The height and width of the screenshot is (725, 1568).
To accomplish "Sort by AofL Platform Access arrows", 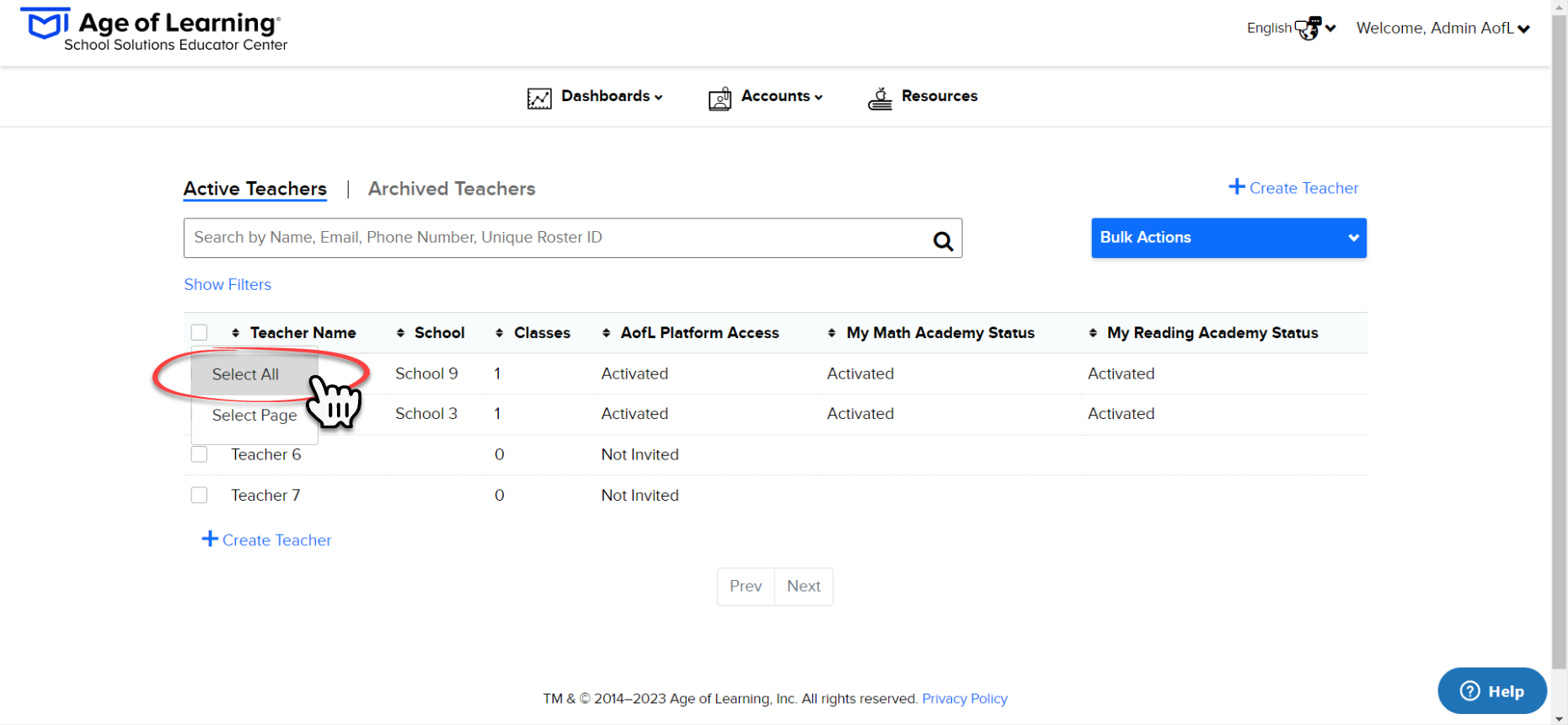I will coord(607,333).
